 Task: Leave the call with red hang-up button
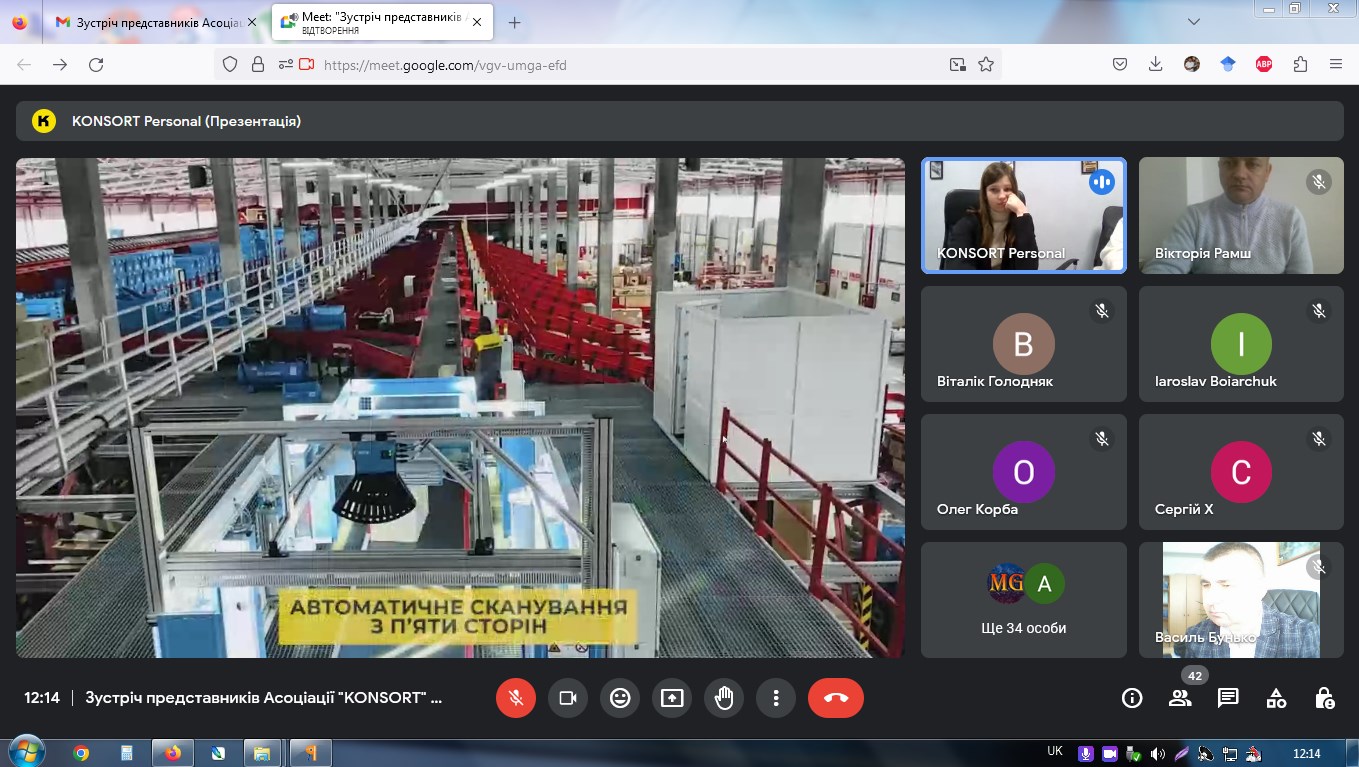tap(836, 698)
